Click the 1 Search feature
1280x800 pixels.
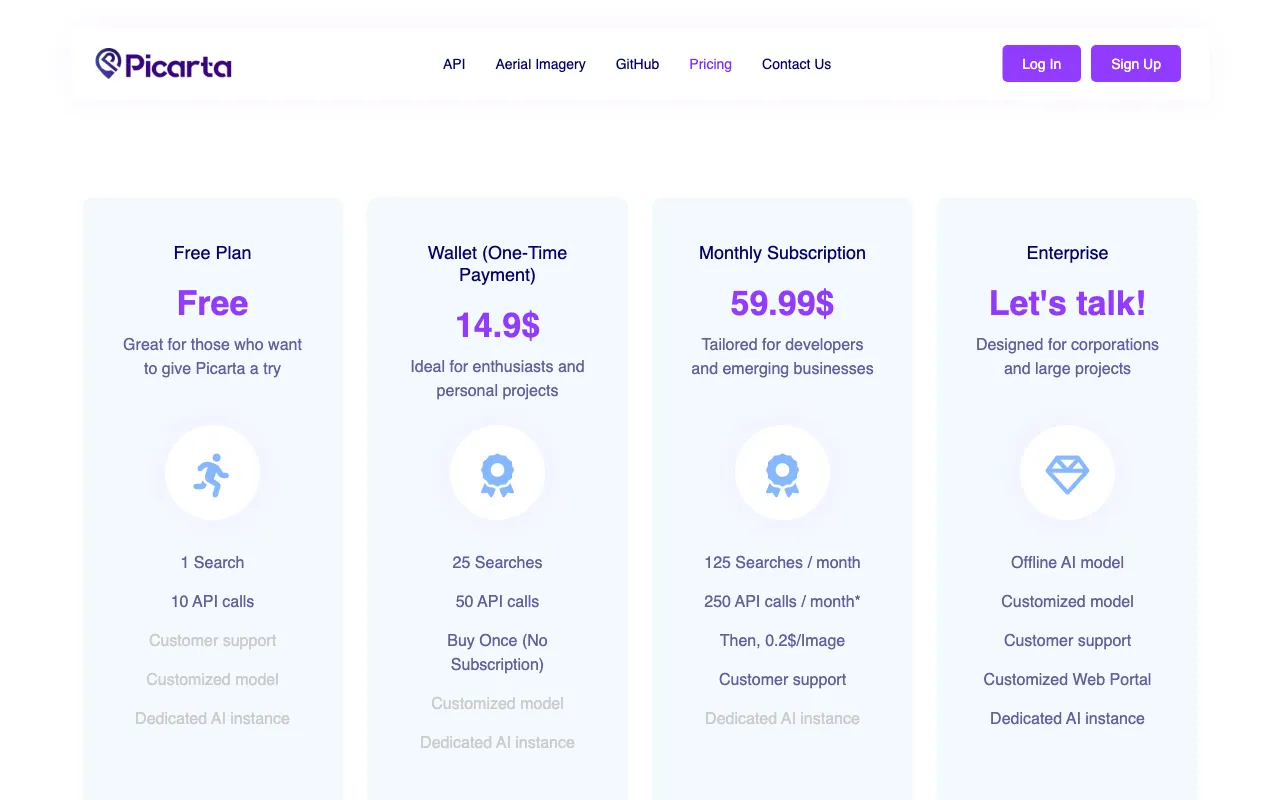click(x=212, y=562)
